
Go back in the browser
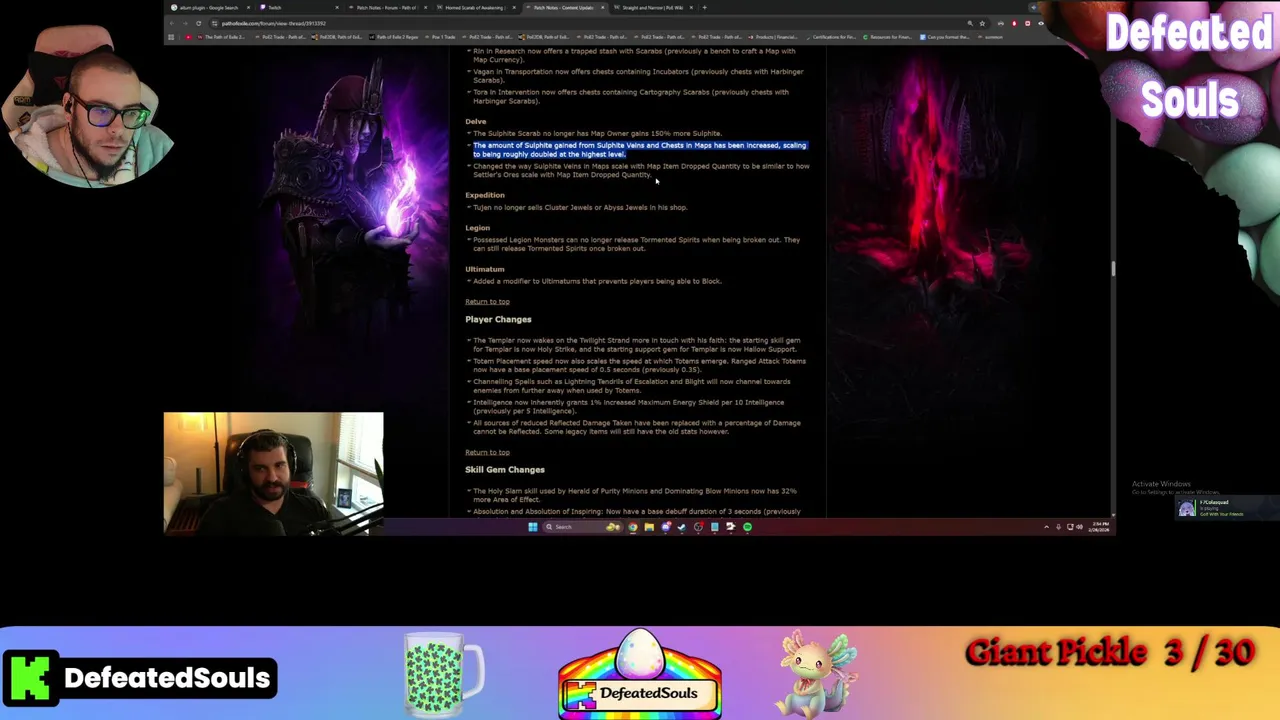coord(172,23)
